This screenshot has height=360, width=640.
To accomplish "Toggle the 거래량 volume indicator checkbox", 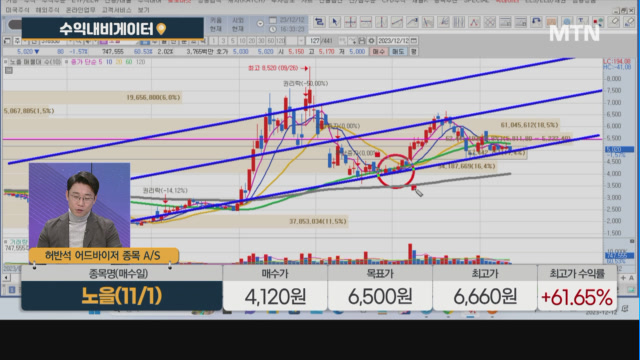I will coord(6,242).
